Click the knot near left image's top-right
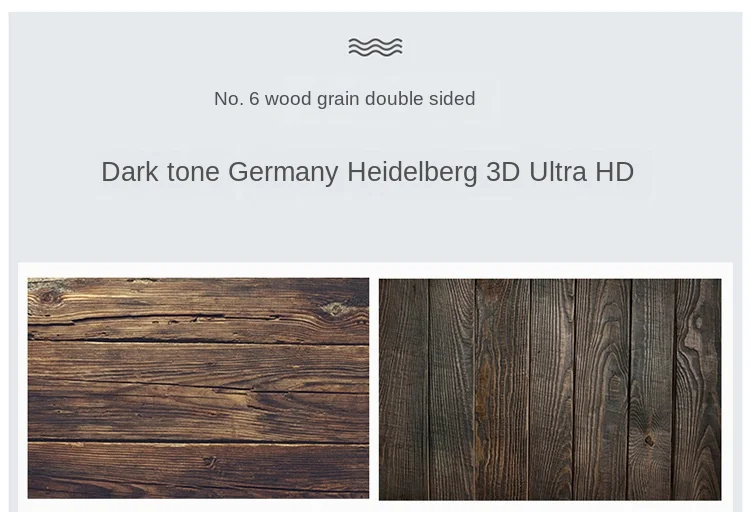The image size is (750, 512). [335, 309]
